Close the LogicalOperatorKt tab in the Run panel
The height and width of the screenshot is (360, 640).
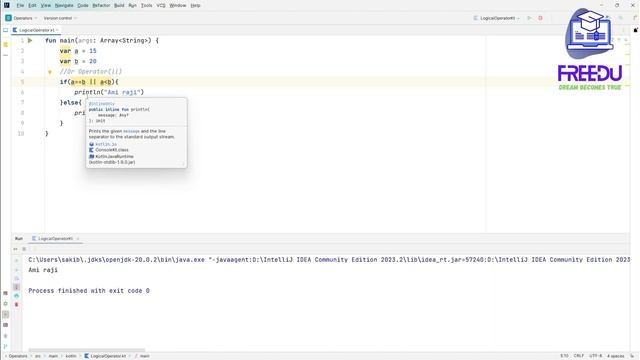(78, 239)
